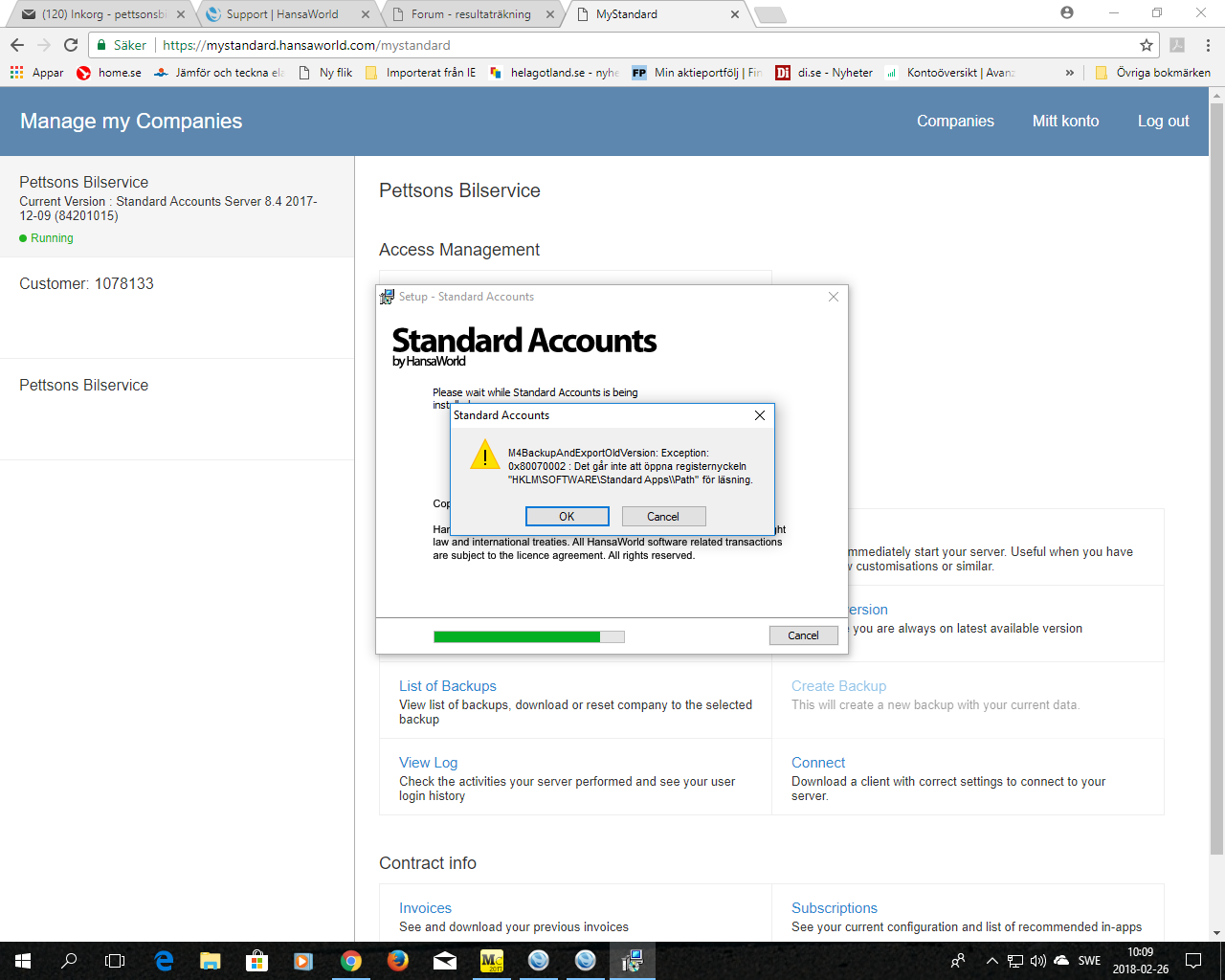Open the home.se bookmark
This screenshot has height=980, width=1225.
click(109, 73)
